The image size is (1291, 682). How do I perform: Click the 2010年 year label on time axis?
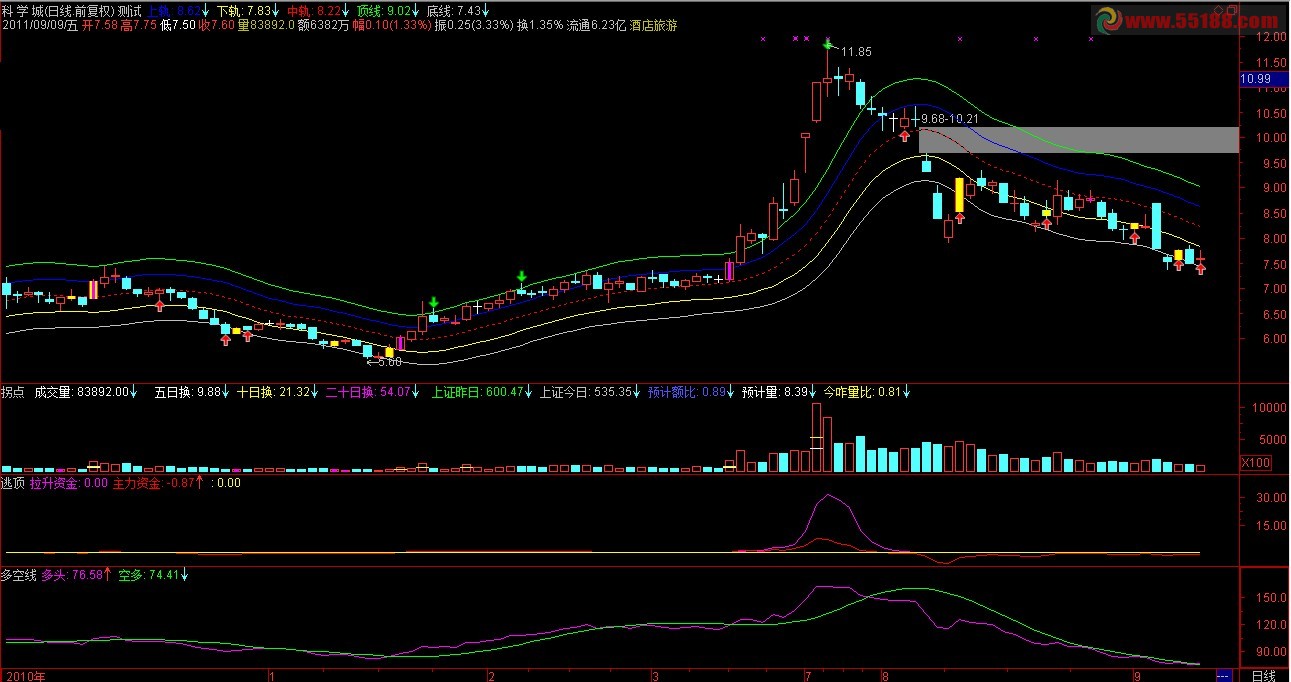24,675
